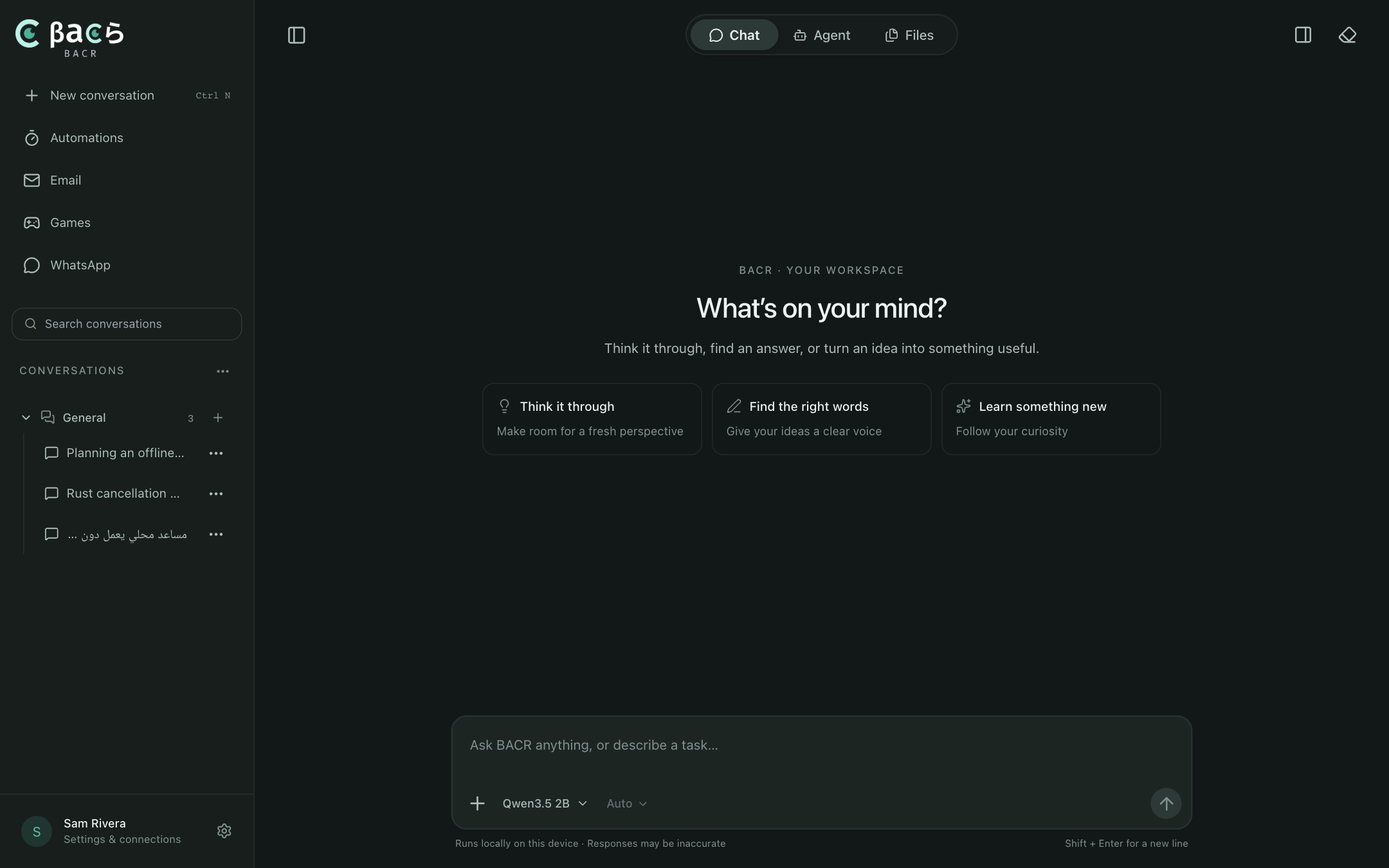Viewport: 1389px width, 868px height.
Task: Choose the 'Find the right words' card
Action: point(821,419)
